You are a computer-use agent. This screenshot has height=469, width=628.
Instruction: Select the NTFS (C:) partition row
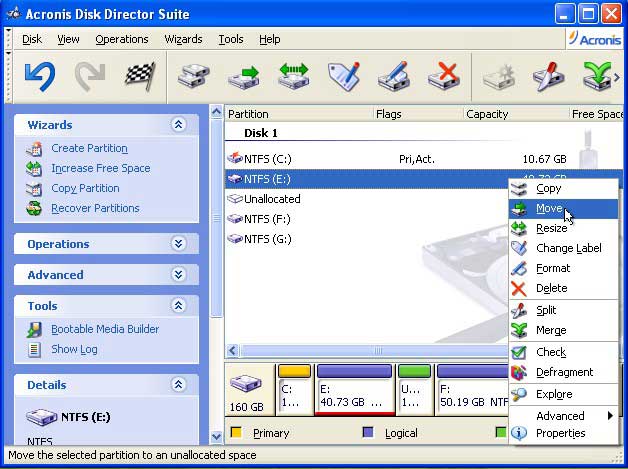(423, 159)
